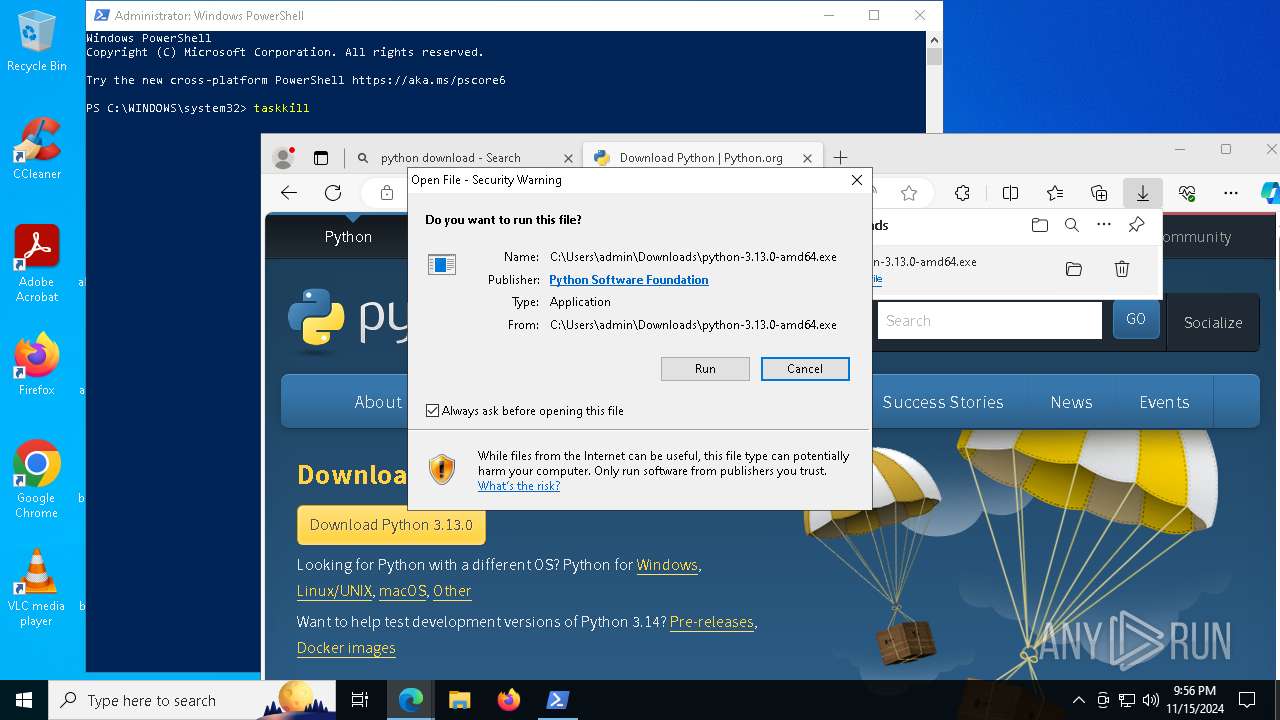Follow the Windows download link
1280x720 pixels.
(667, 565)
